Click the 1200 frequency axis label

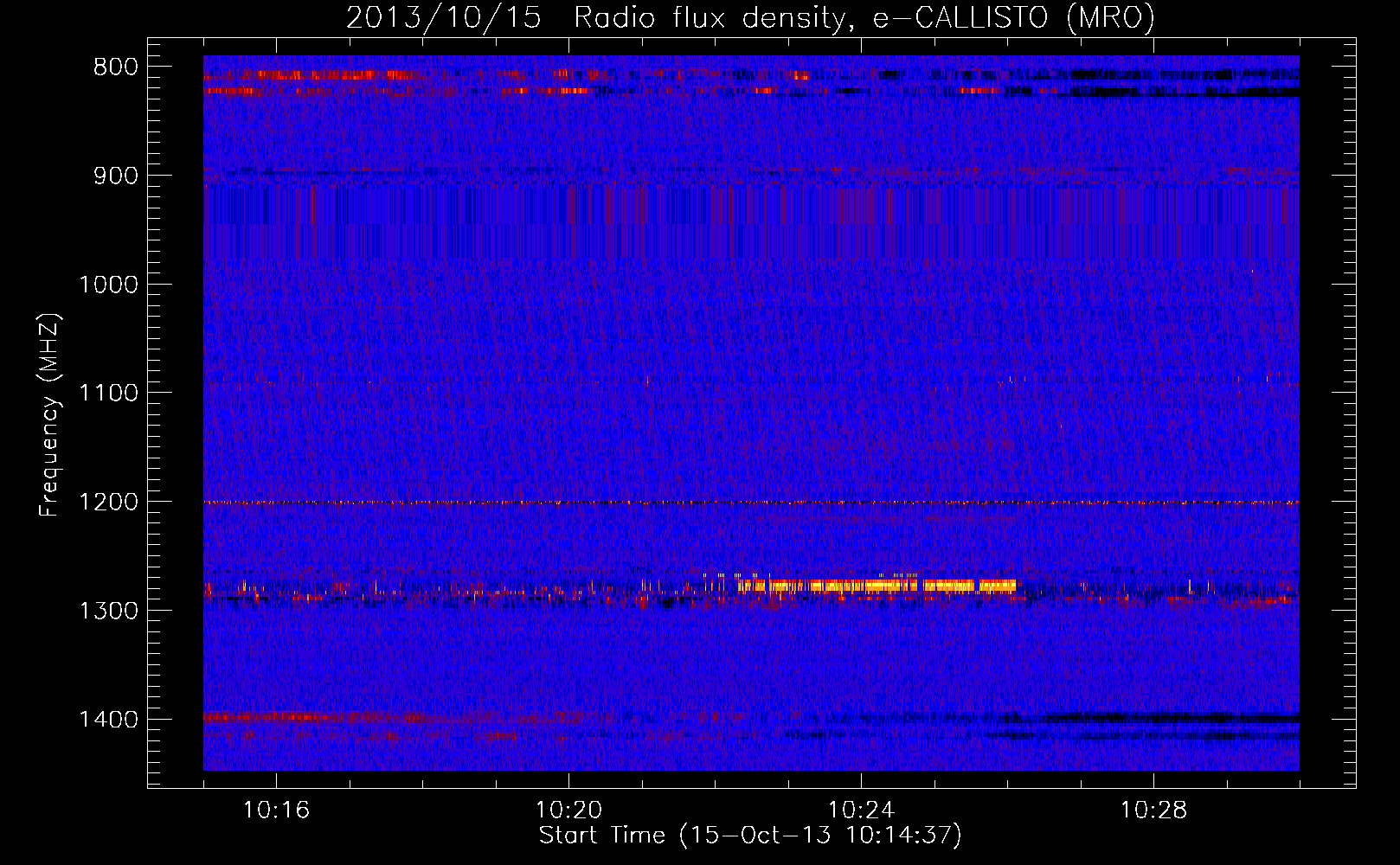point(108,502)
